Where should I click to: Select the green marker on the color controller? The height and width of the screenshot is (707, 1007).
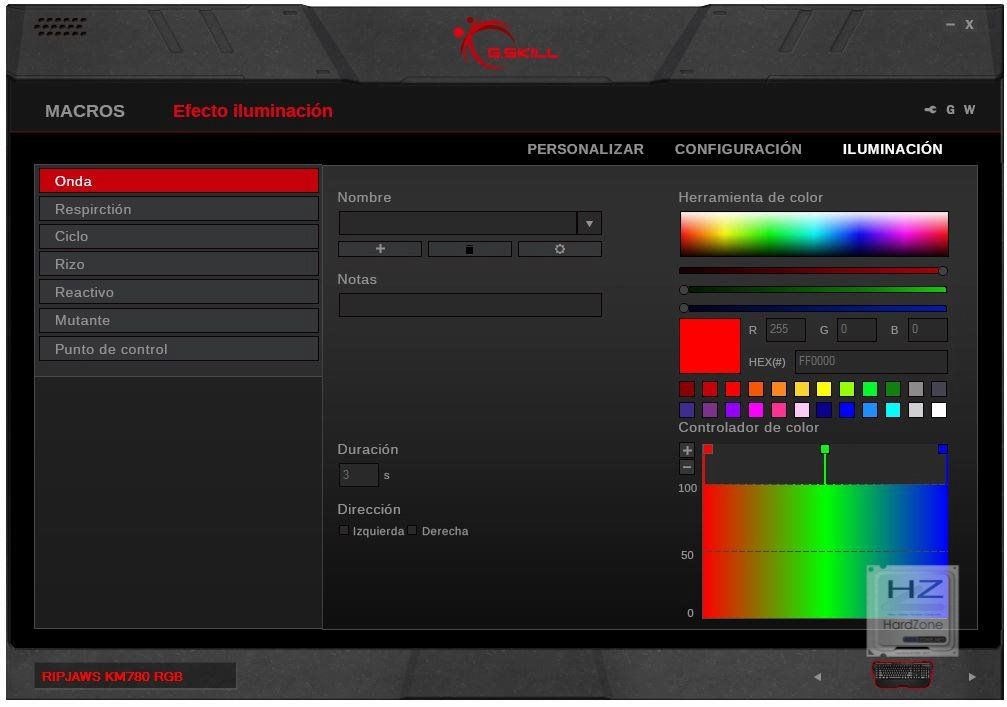pyautogui.click(x=825, y=450)
